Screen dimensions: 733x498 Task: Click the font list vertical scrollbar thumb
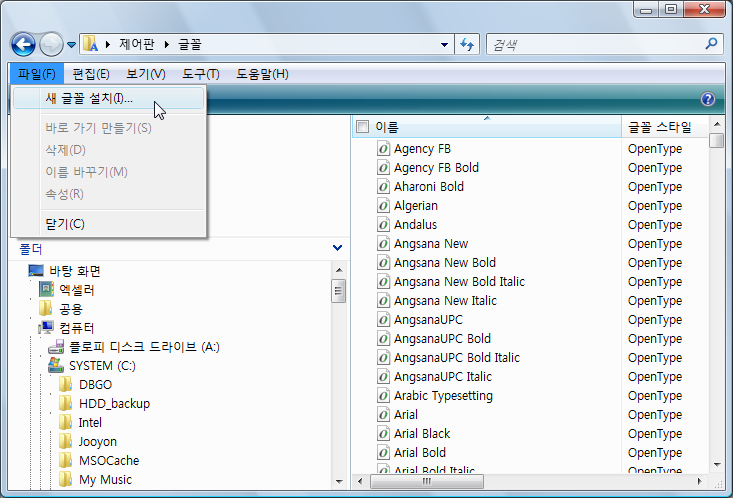coord(717,140)
